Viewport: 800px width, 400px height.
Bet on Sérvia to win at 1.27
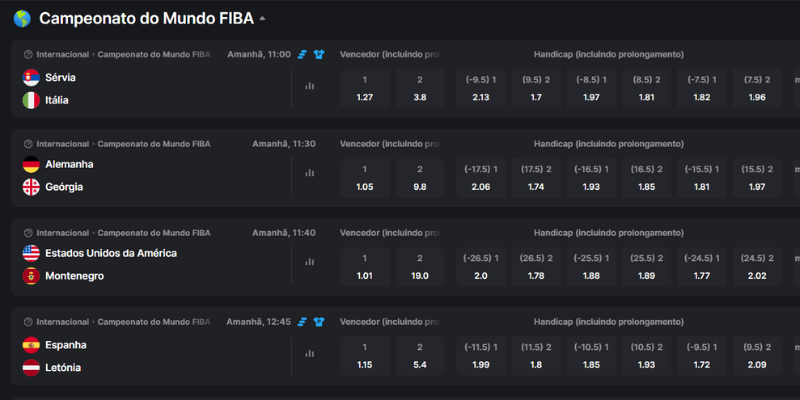(x=364, y=88)
